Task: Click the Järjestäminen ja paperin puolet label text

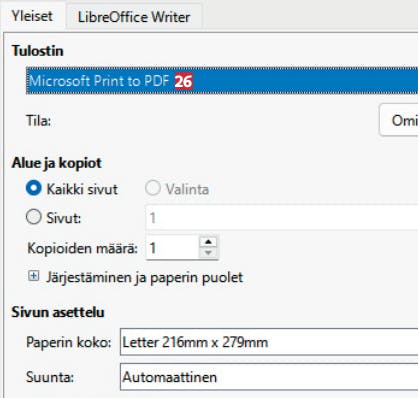Action: [144, 277]
